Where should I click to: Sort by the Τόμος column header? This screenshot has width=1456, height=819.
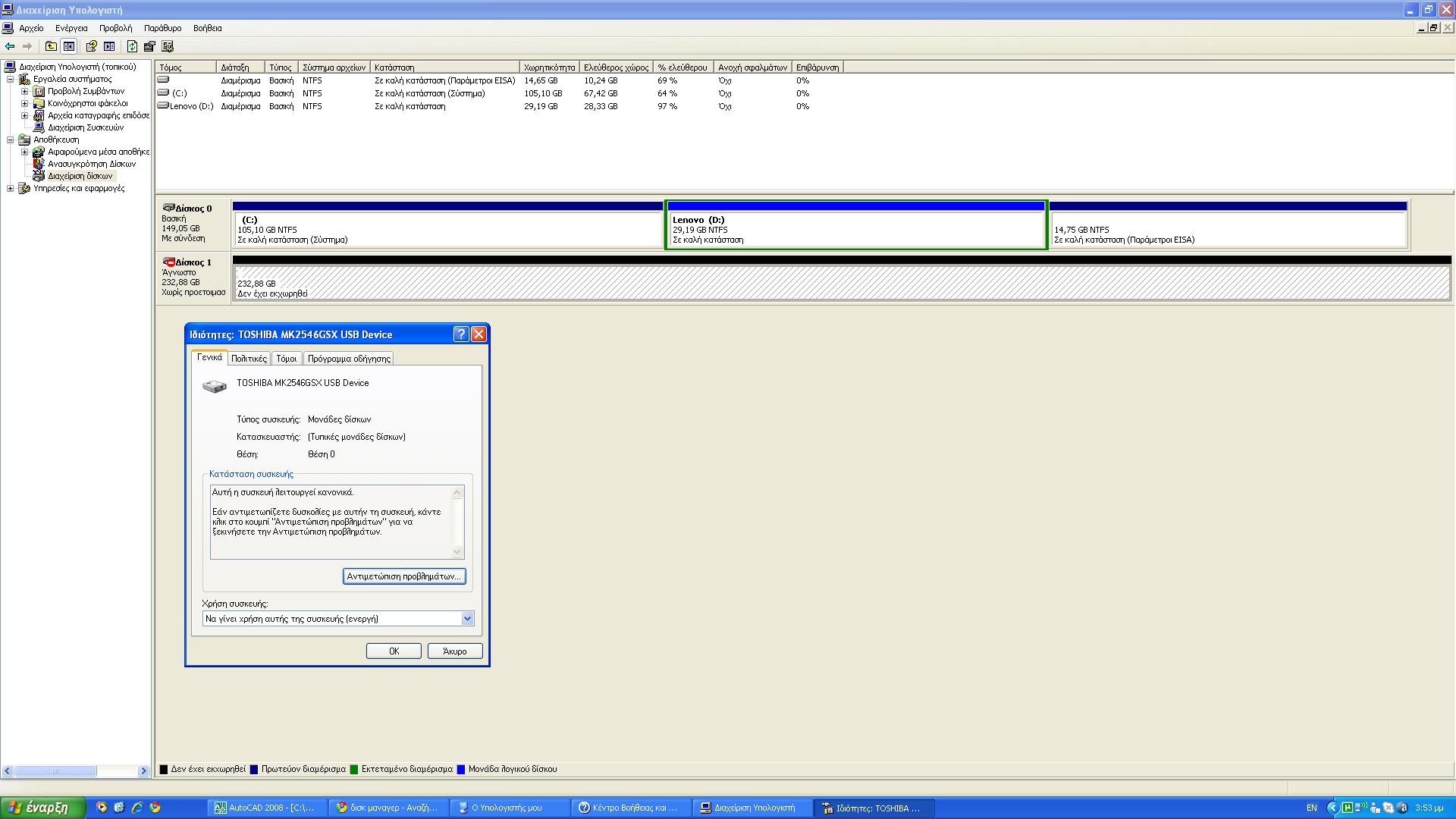186,67
